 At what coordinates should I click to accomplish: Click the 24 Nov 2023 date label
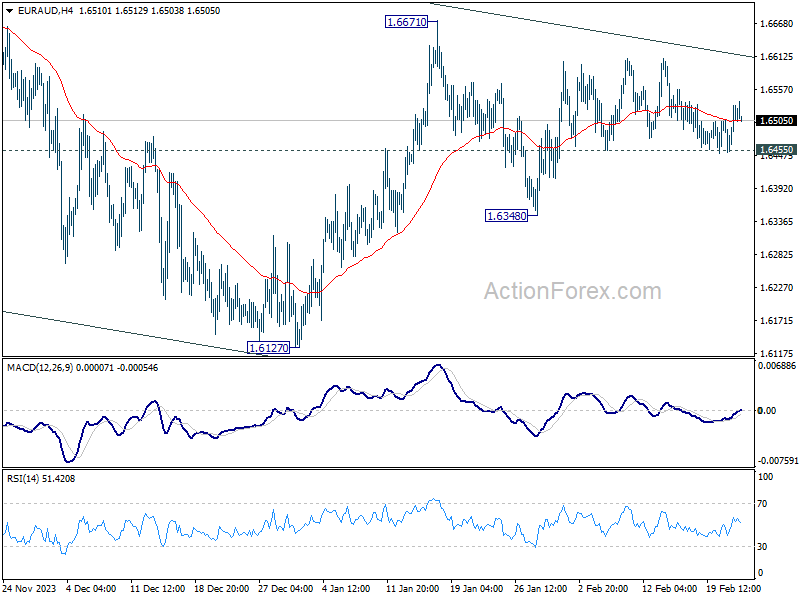pyautogui.click(x=30, y=588)
